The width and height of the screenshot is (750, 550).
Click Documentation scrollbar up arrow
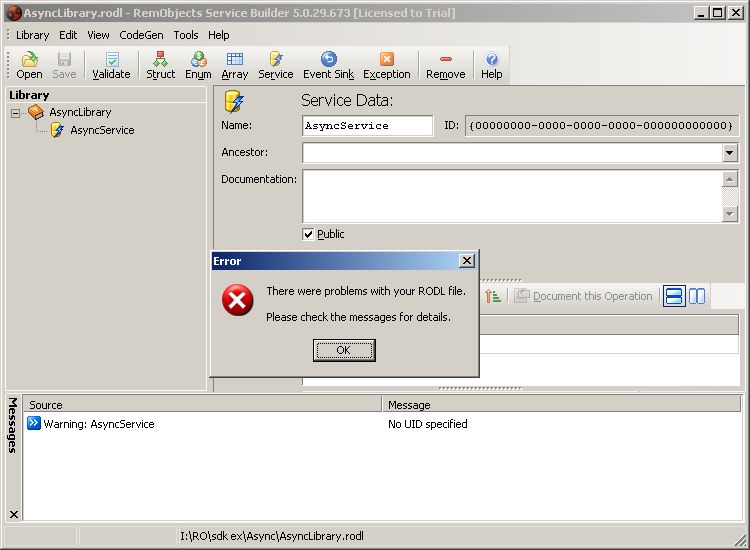(729, 179)
